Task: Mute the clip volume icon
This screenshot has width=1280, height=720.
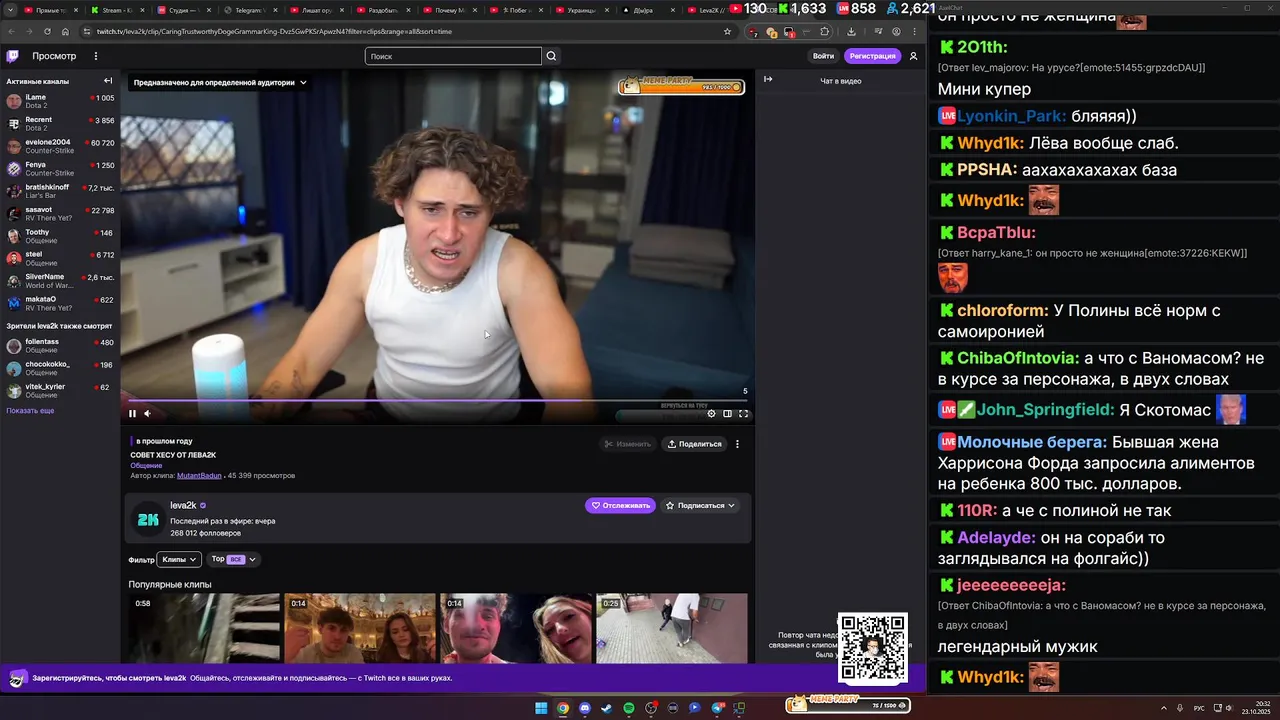Action: (147, 413)
